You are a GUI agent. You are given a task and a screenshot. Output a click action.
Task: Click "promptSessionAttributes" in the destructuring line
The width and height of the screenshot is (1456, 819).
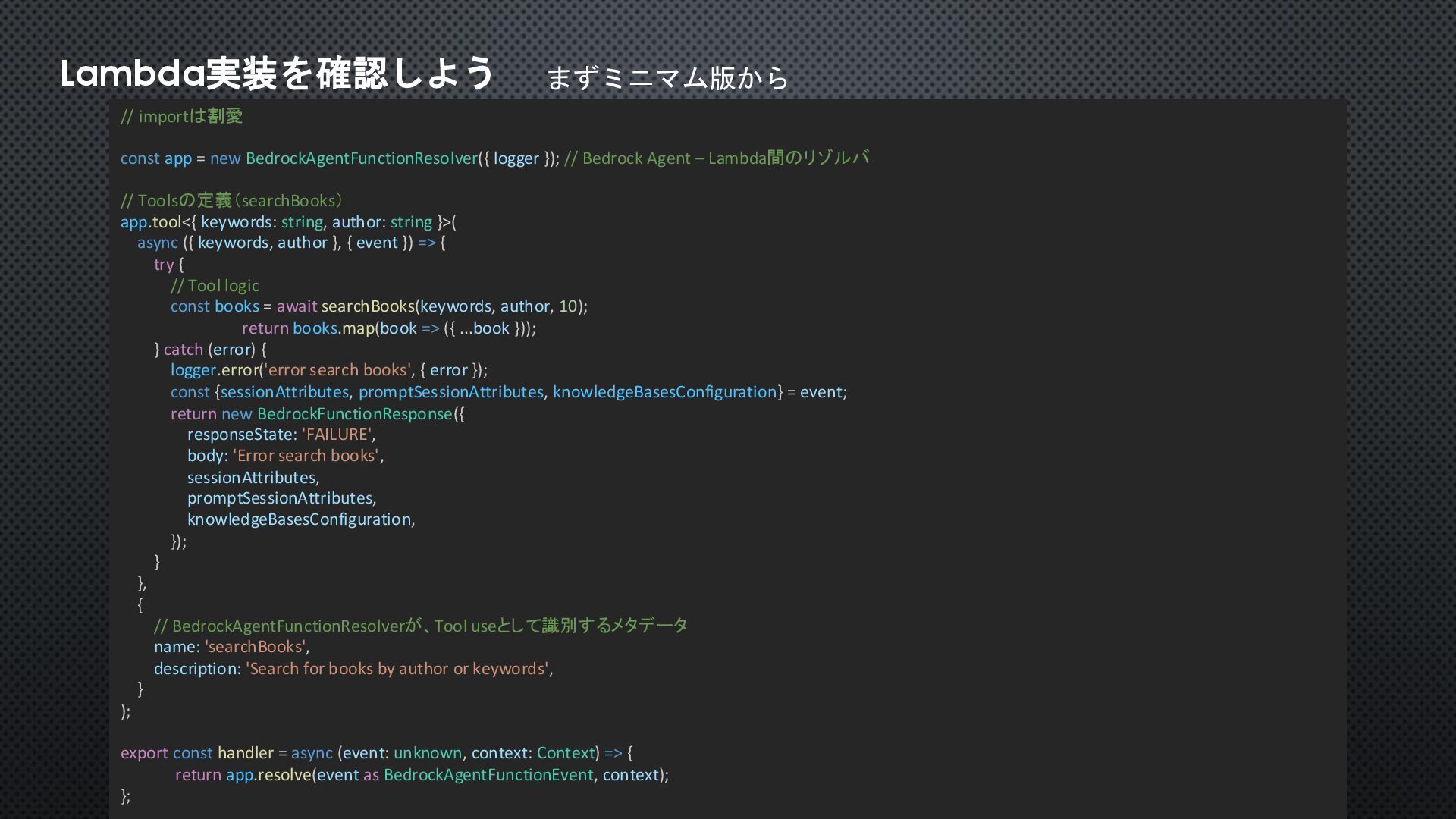tap(451, 392)
